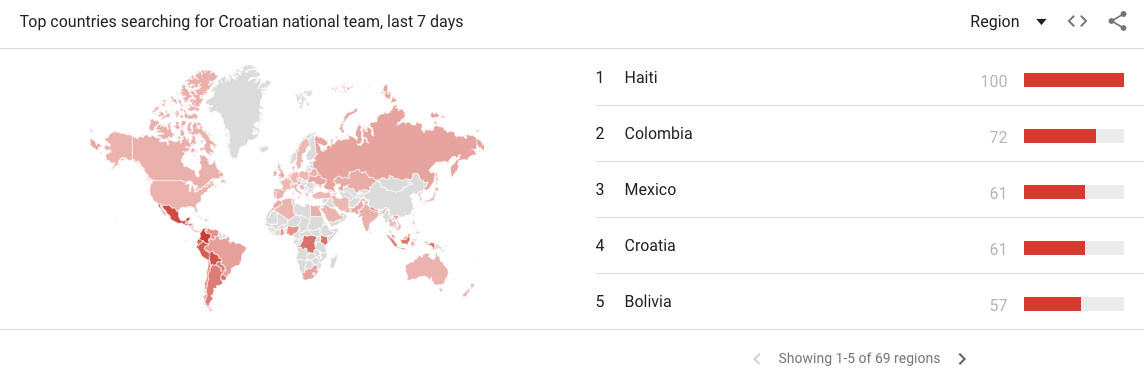Click the previous page arrow
Screen dimensions: 1144x384
tap(757, 358)
